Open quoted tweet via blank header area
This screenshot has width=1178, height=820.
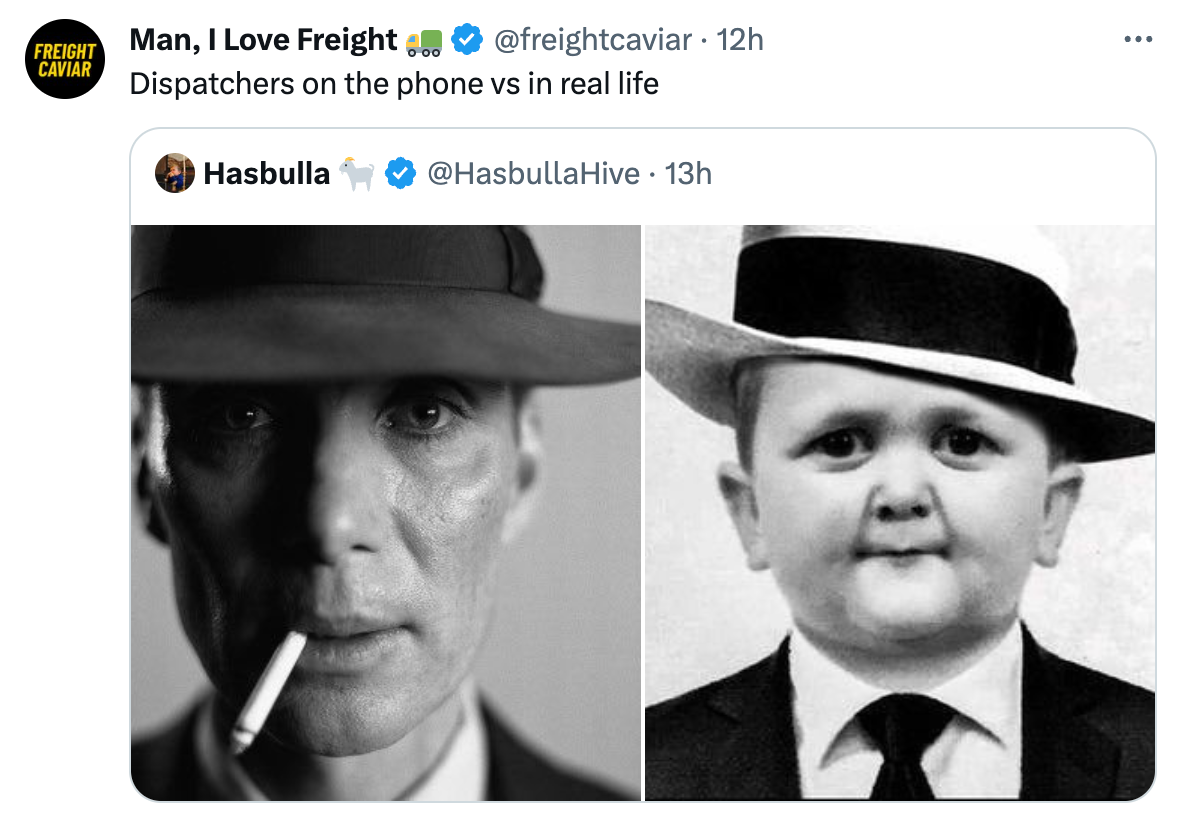pyautogui.click(x=930, y=174)
